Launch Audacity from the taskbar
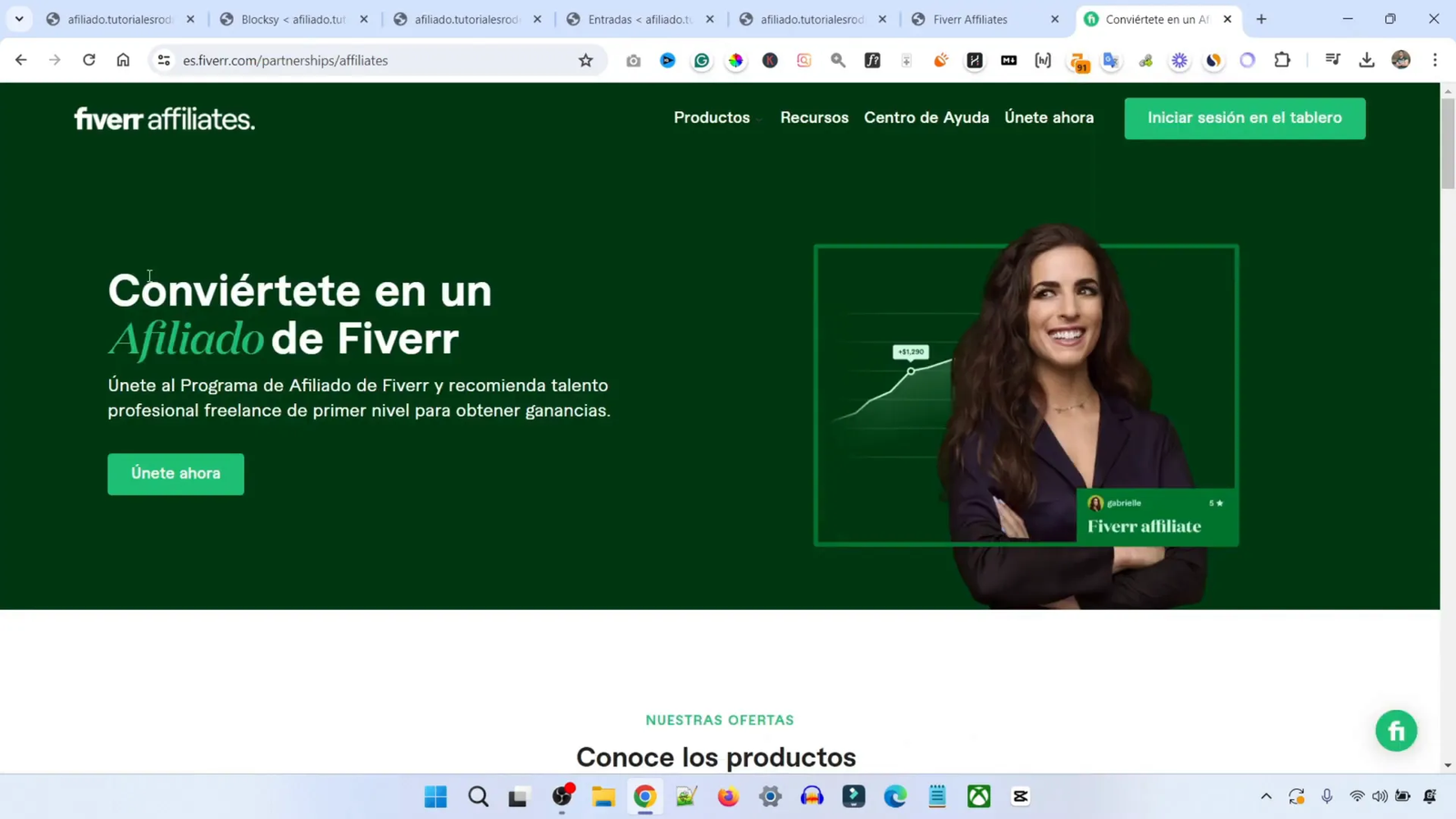This screenshot has width=1456, height=819. pos(811,796)
